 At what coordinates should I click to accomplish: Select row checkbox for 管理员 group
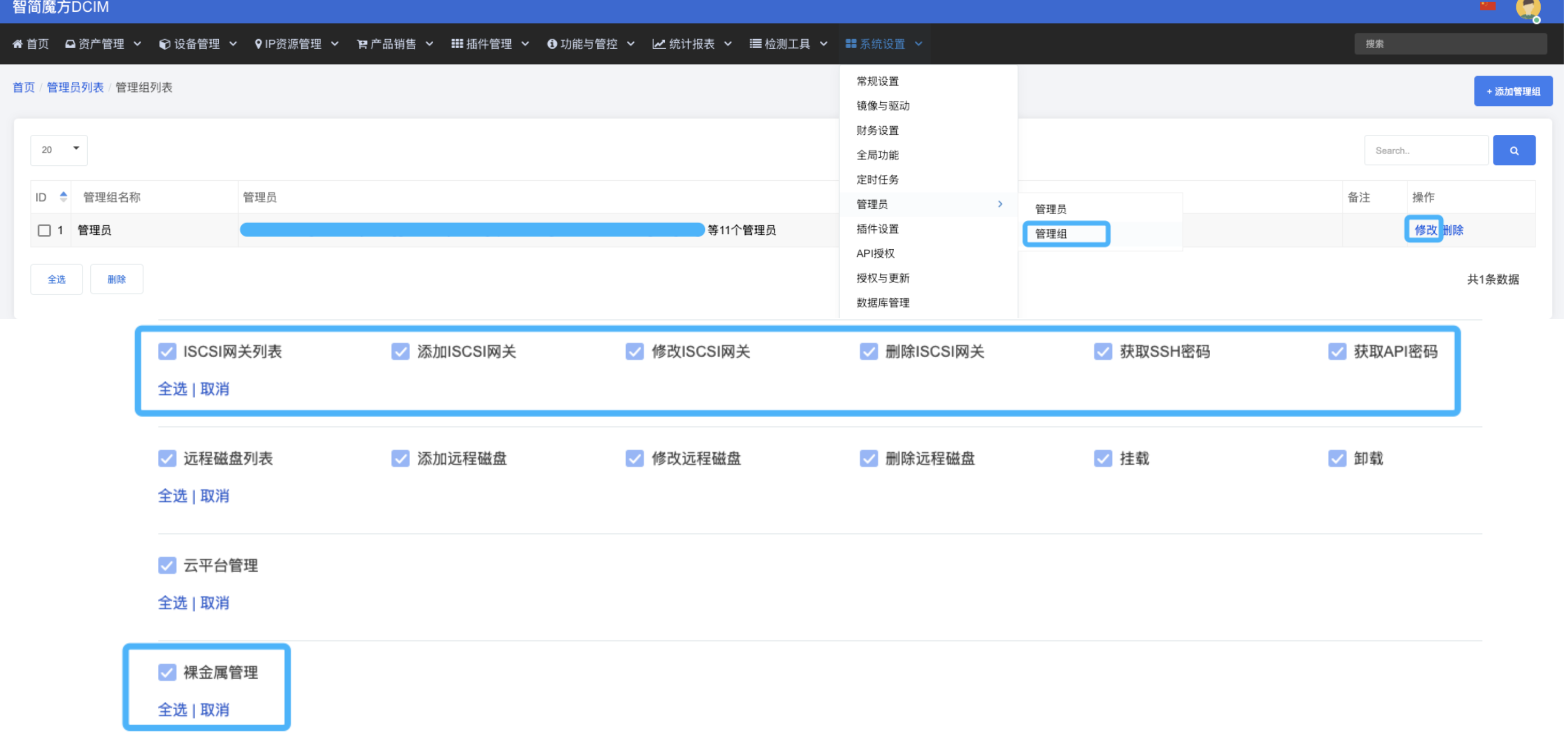[x=44, y=231]
